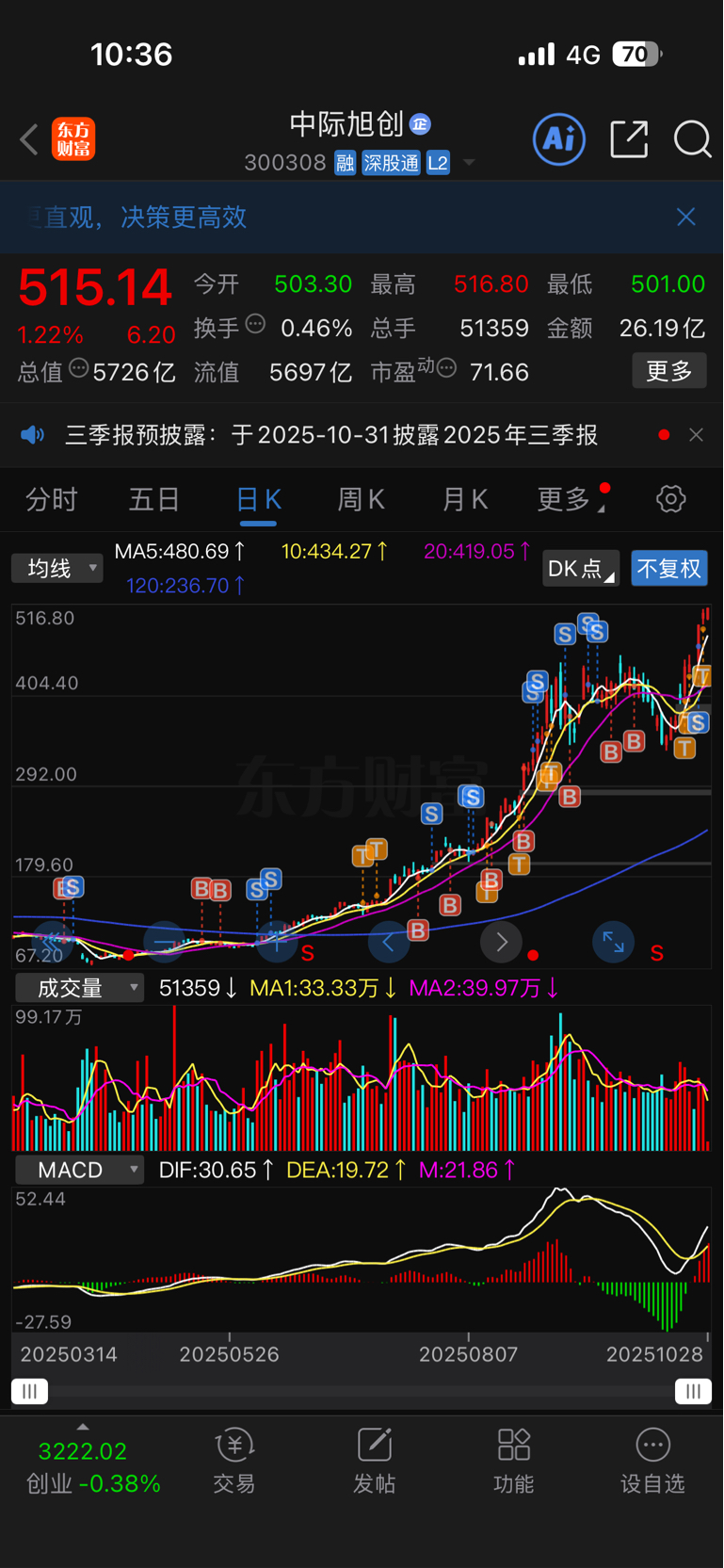Select the 日K tab

(x=258, y=499)
